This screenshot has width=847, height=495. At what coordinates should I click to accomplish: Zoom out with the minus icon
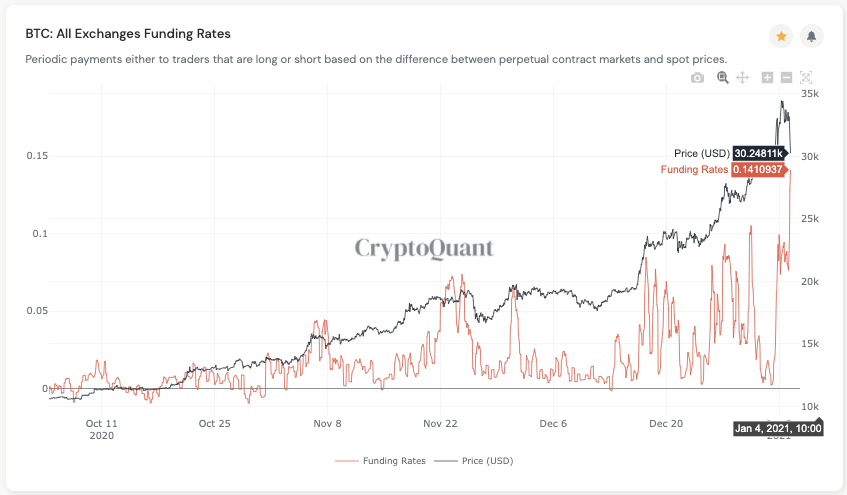click(786, 78)
